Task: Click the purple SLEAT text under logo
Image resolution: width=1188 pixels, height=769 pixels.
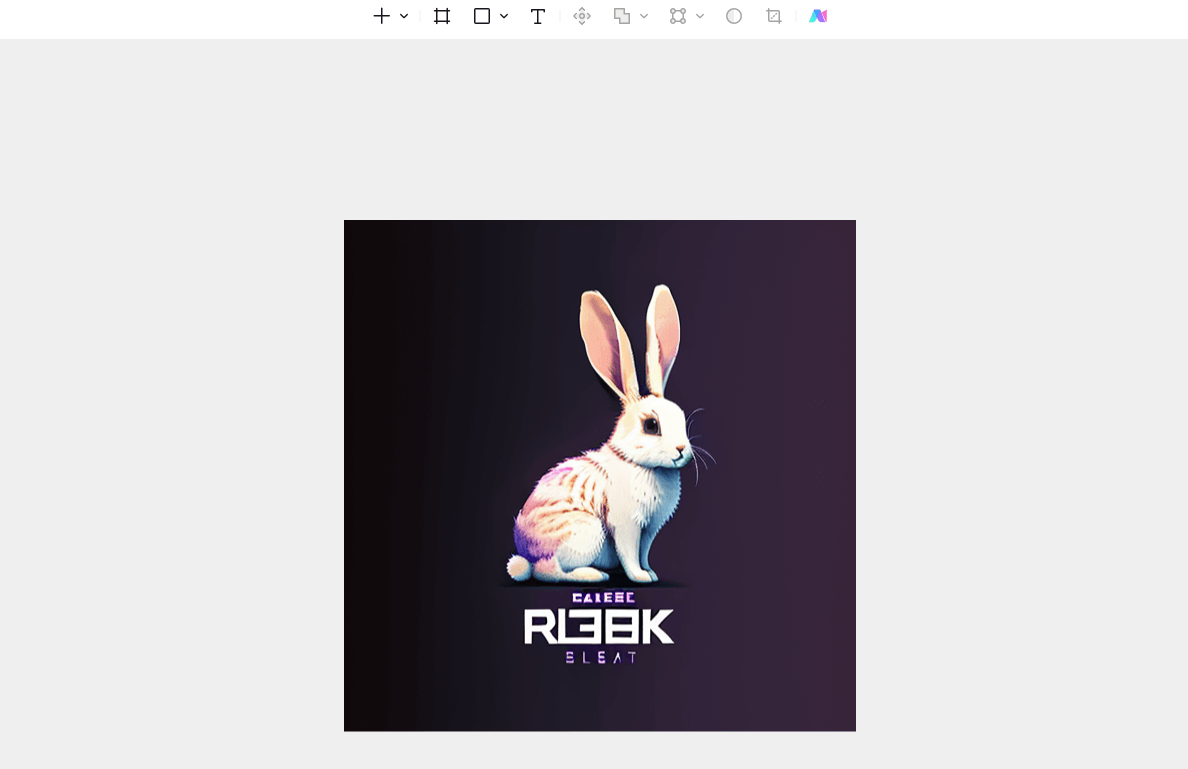Action: [602, 658]
